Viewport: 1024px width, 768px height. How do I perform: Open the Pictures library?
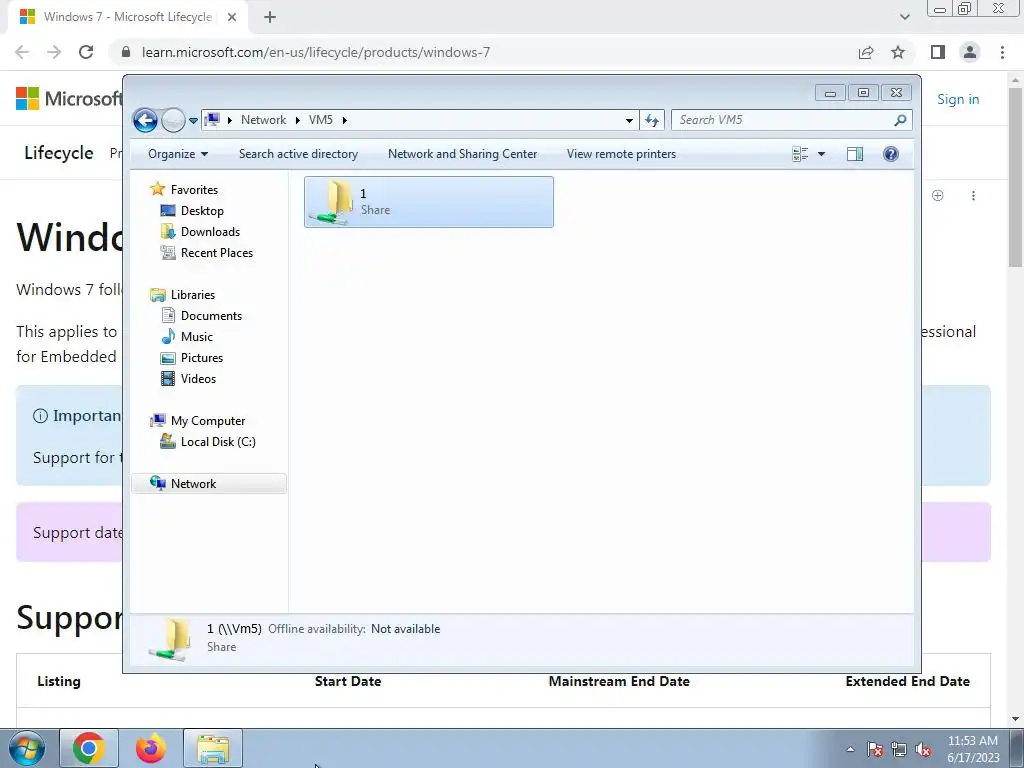click(202, 357)
